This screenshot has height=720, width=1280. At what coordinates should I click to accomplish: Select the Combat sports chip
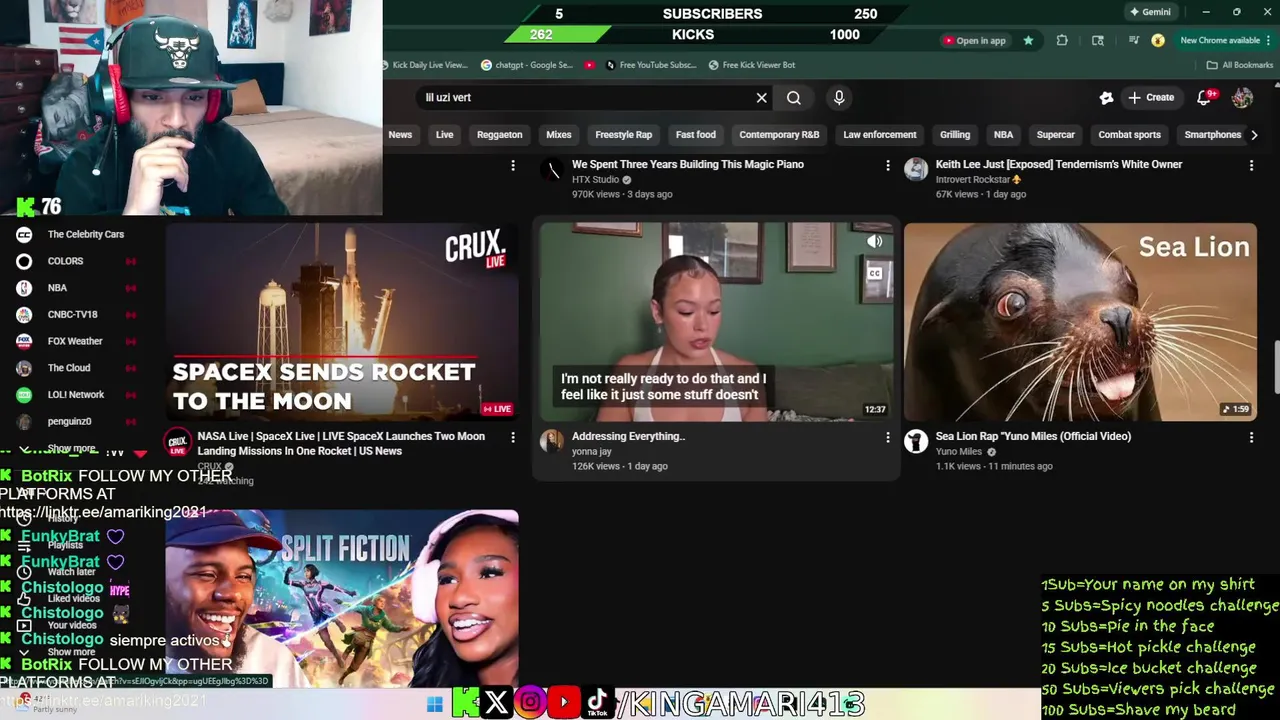click(1129, 135)
